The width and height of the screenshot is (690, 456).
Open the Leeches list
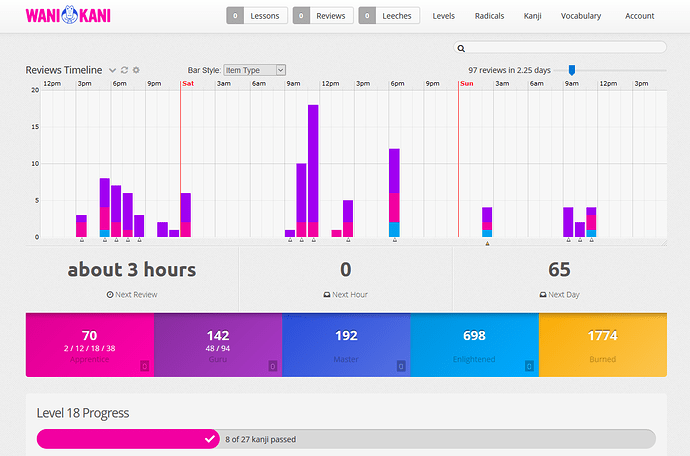(389, 15)
